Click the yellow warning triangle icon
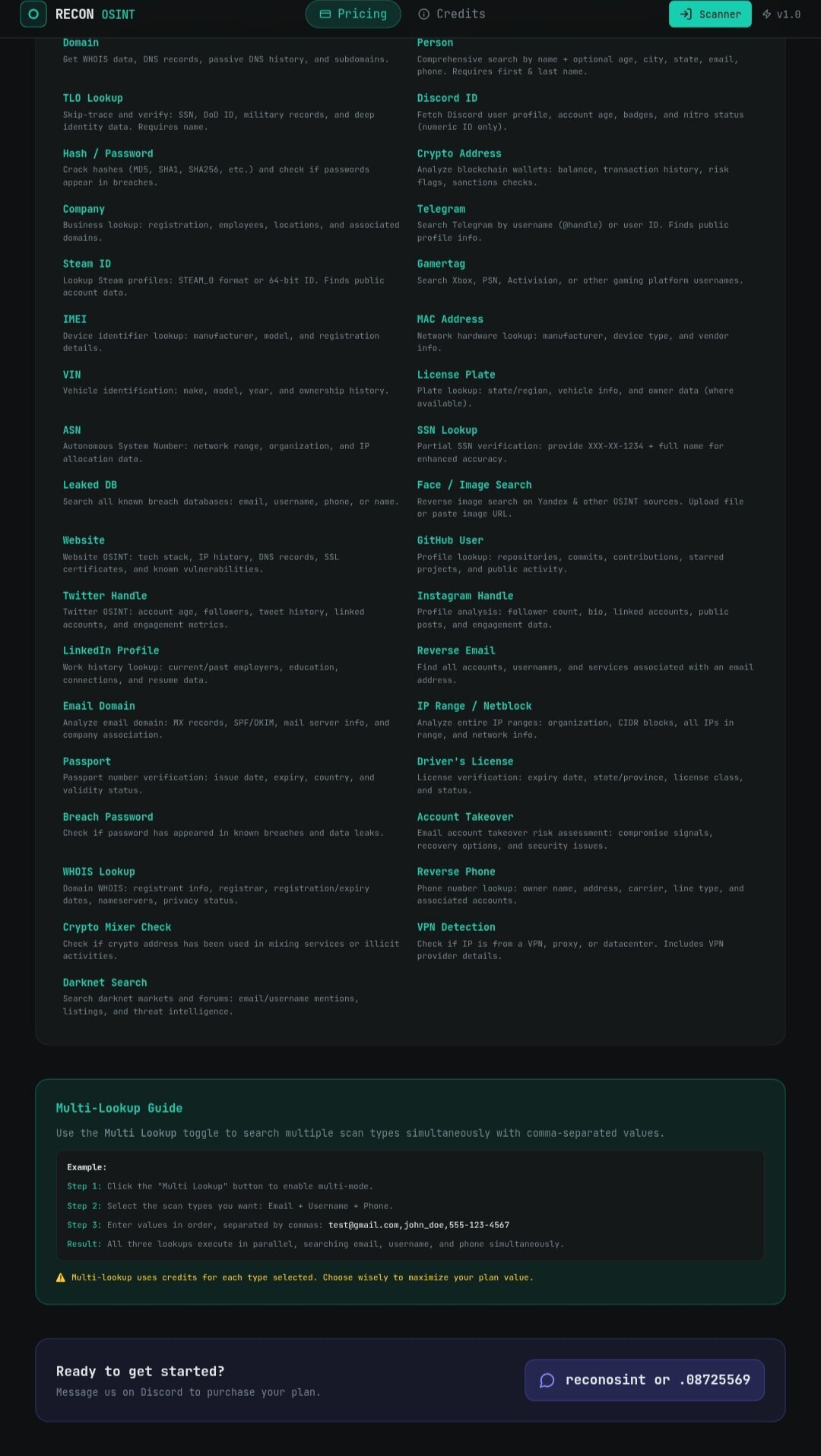 [61, 1277]
